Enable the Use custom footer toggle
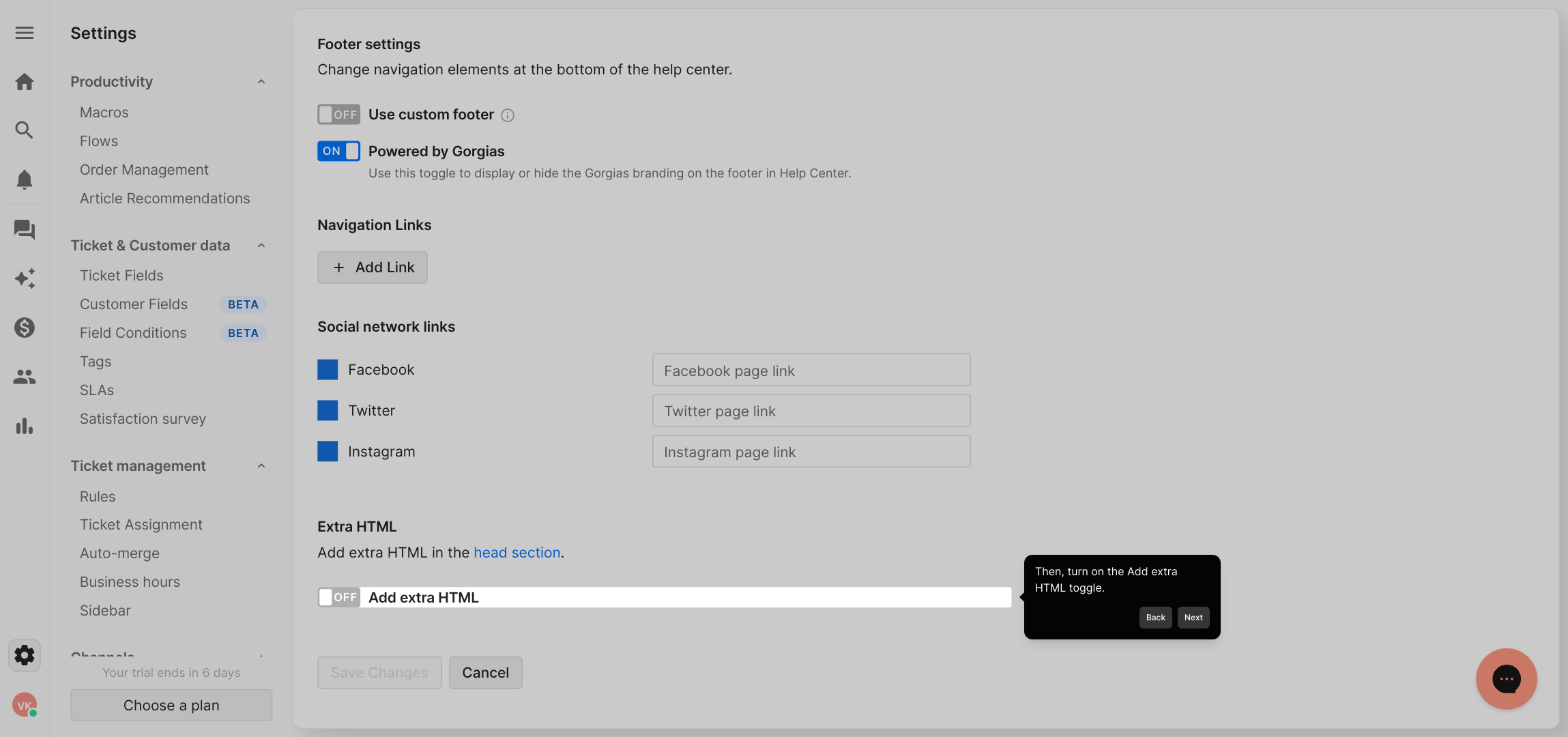 [338, 115]
